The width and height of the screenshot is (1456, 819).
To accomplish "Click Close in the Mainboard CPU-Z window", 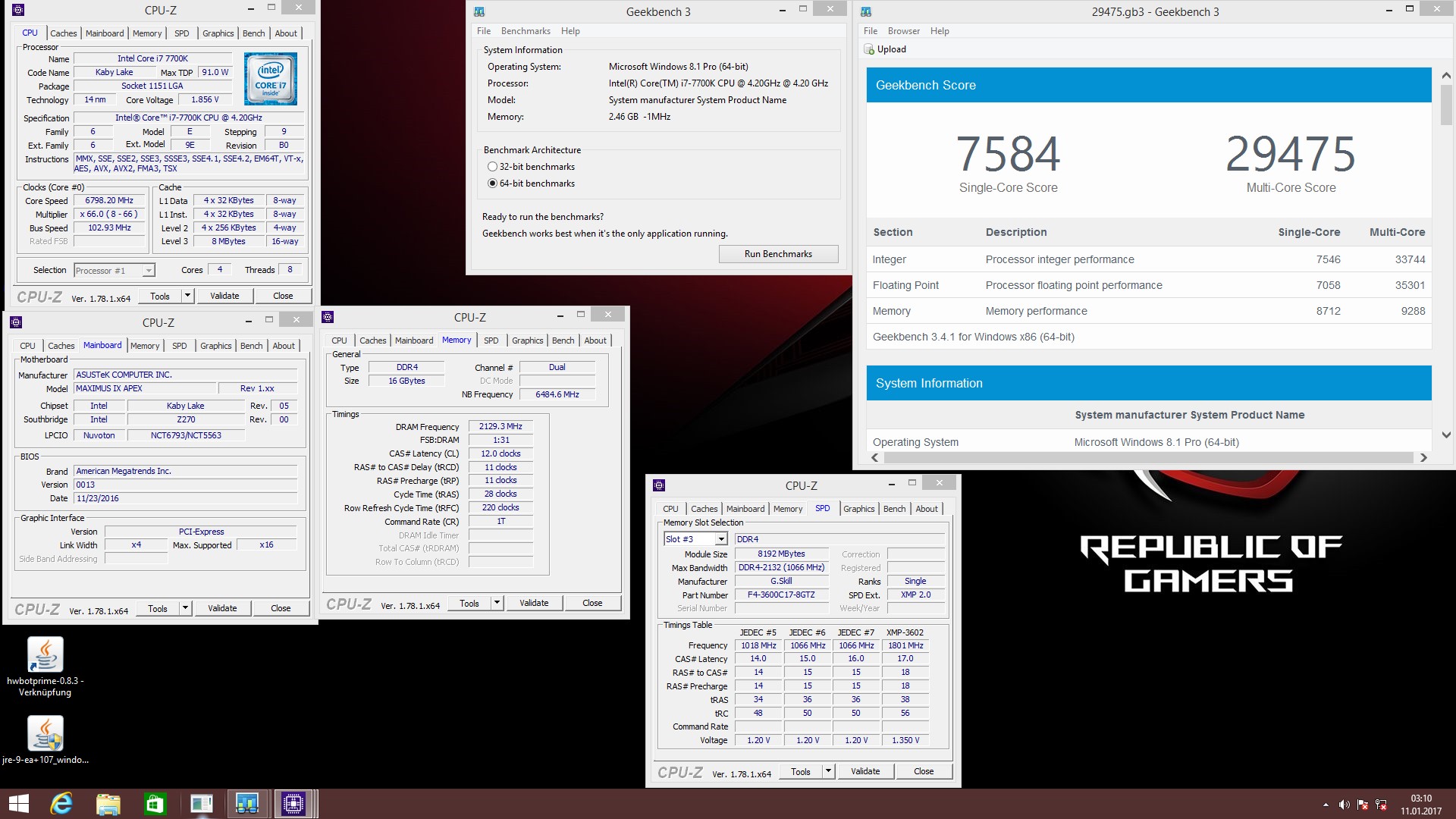I will point(281,608).
